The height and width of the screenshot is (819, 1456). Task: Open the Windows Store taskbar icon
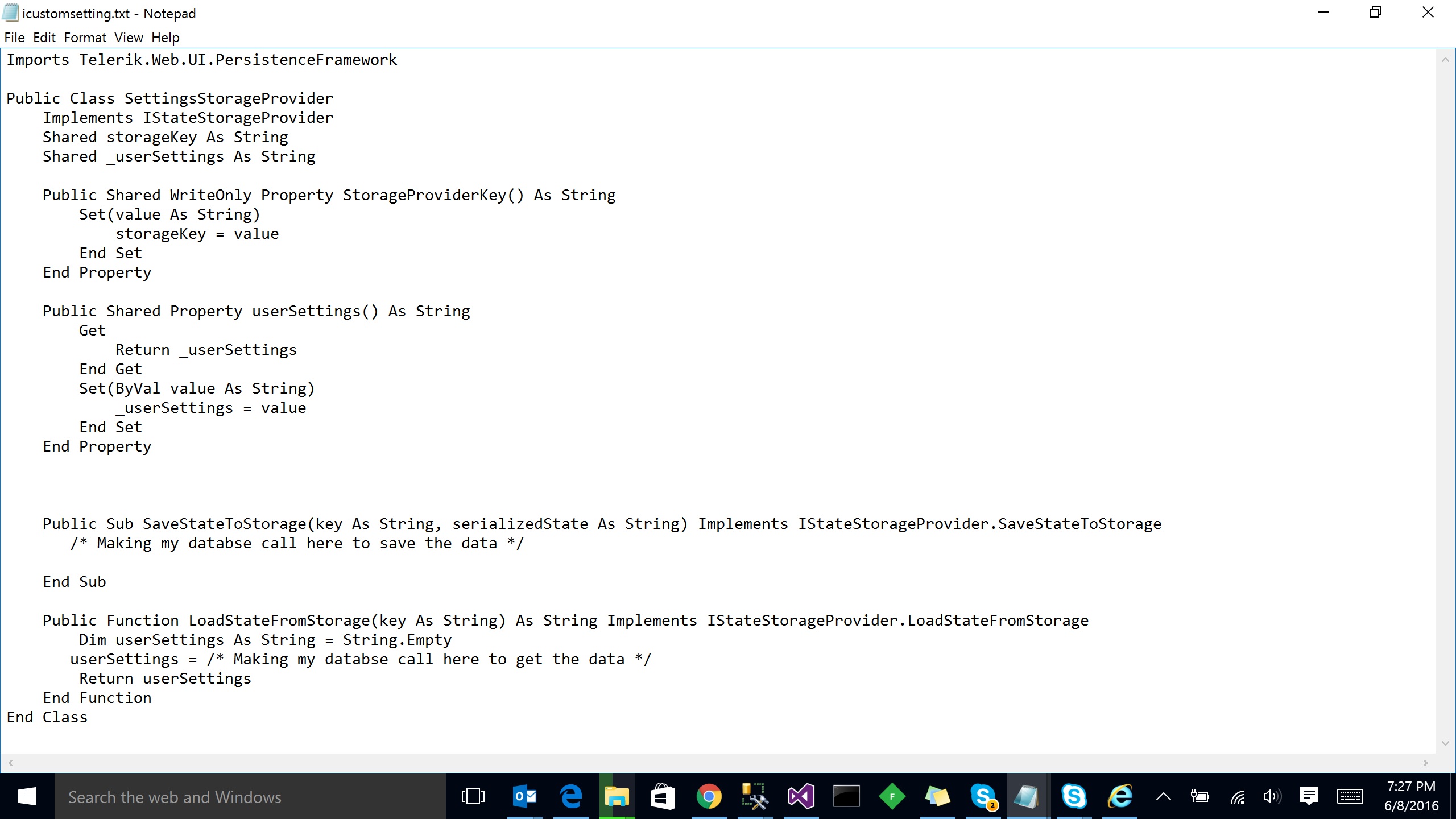click(x=663, y=796)
